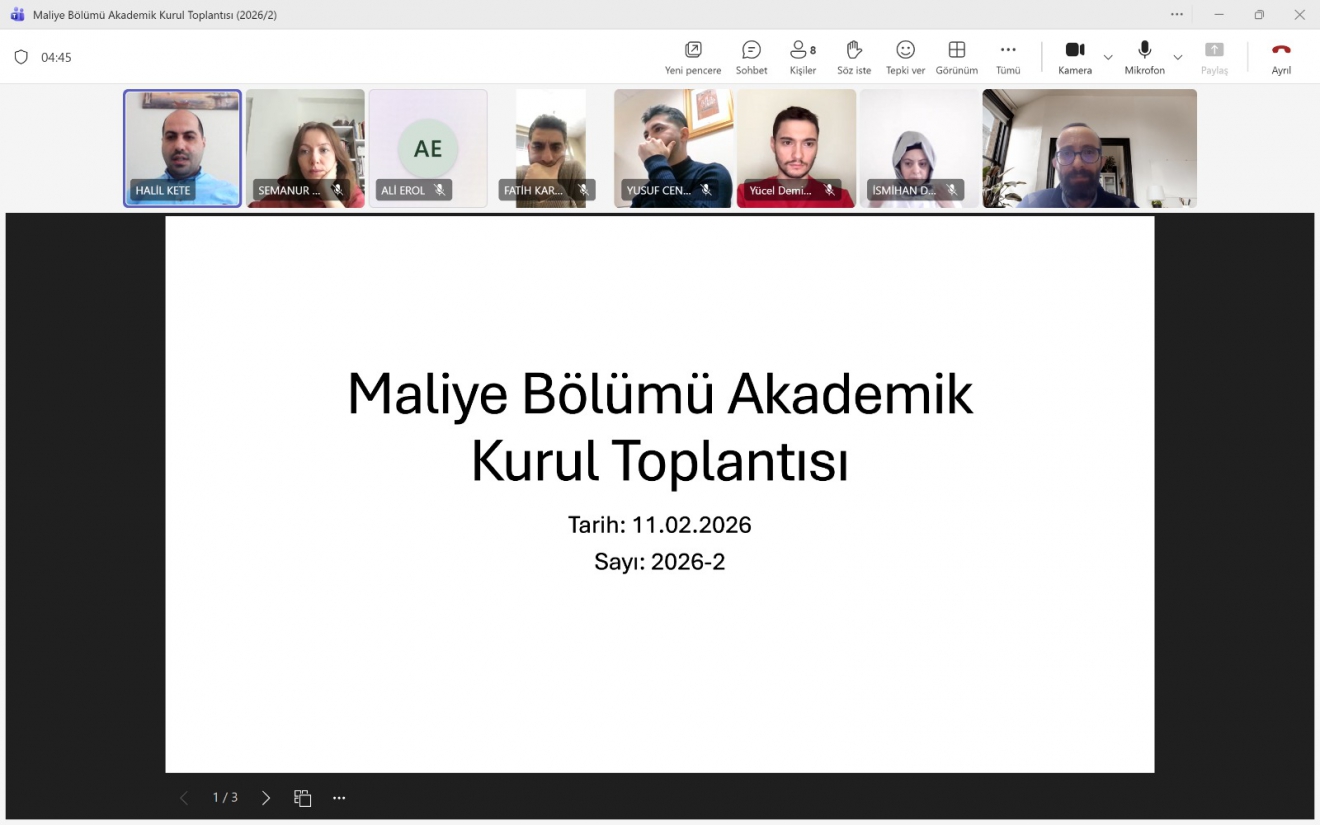Leave the meeting with Ayrıl

click(1281, 57)
